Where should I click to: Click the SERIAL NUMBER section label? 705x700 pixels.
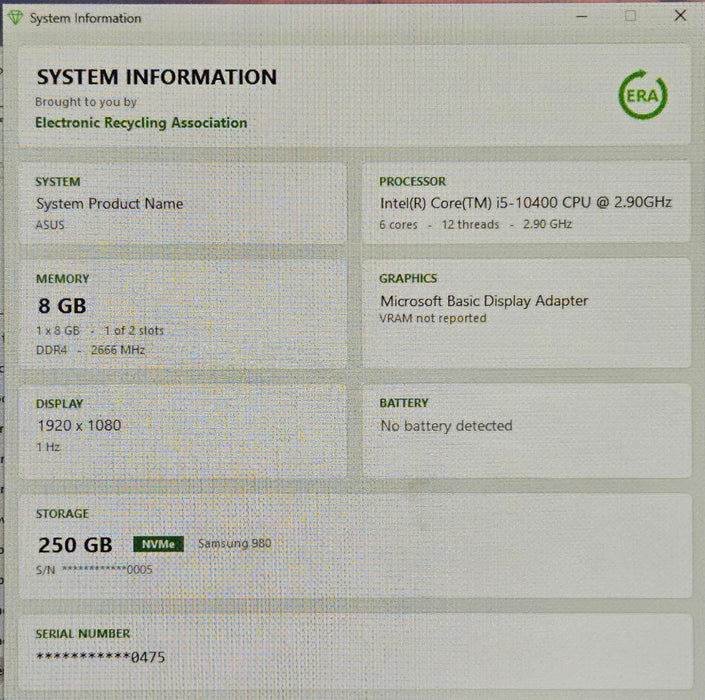83,633
